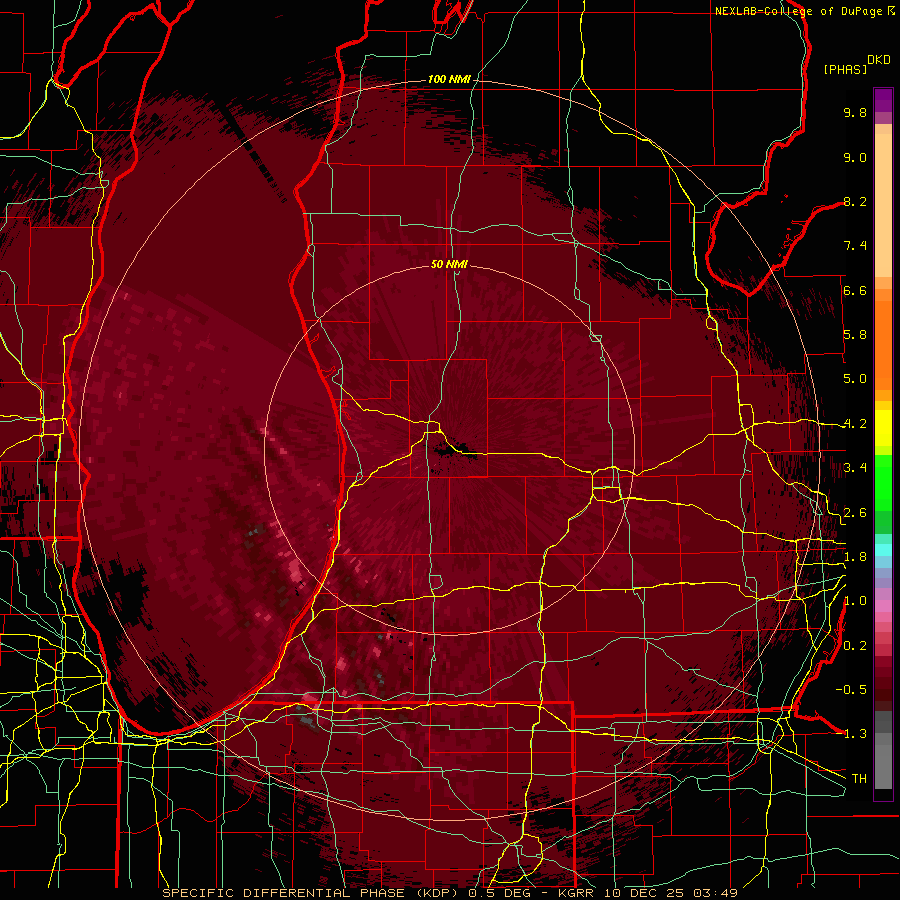900x900 pixels.
Task: Pick the purple segment atop the color scale
Action: (883, 100)
